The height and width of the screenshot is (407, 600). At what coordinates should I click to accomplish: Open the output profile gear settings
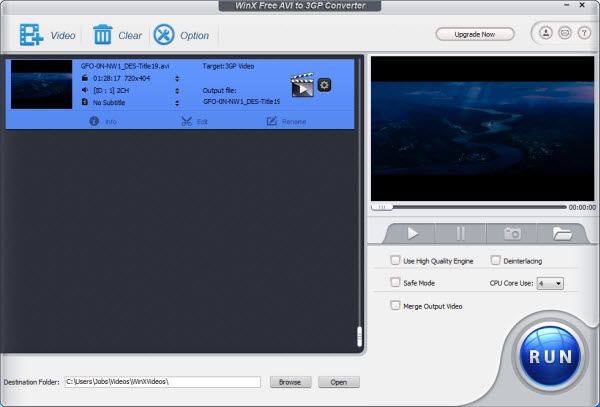[324, 84]
